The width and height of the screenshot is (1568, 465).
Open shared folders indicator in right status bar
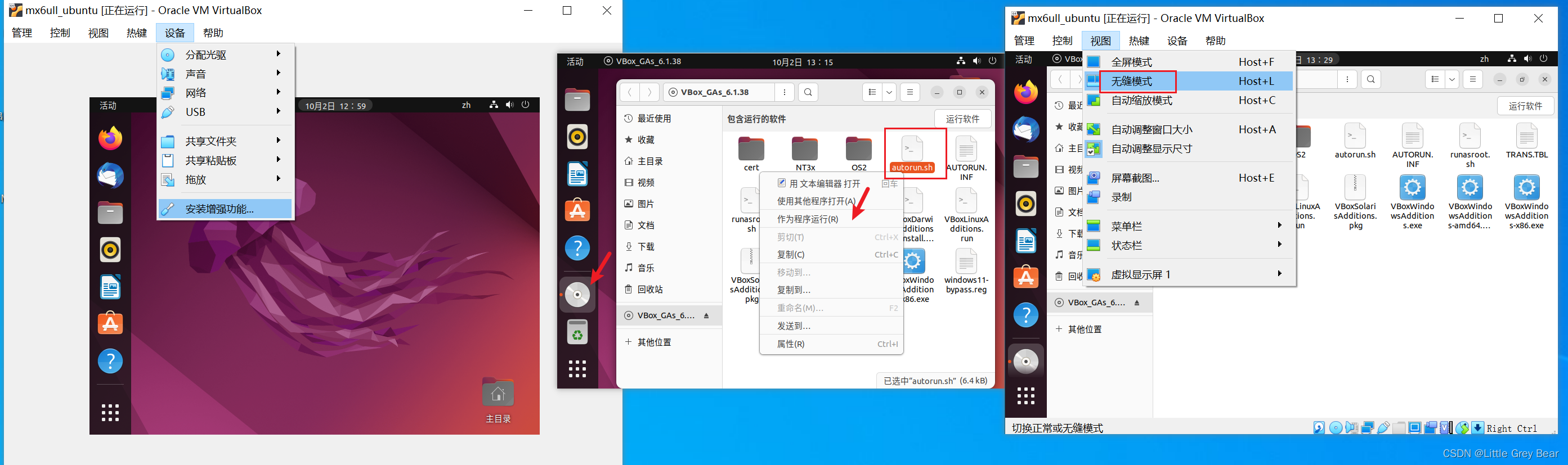(x=1399, y=428)
